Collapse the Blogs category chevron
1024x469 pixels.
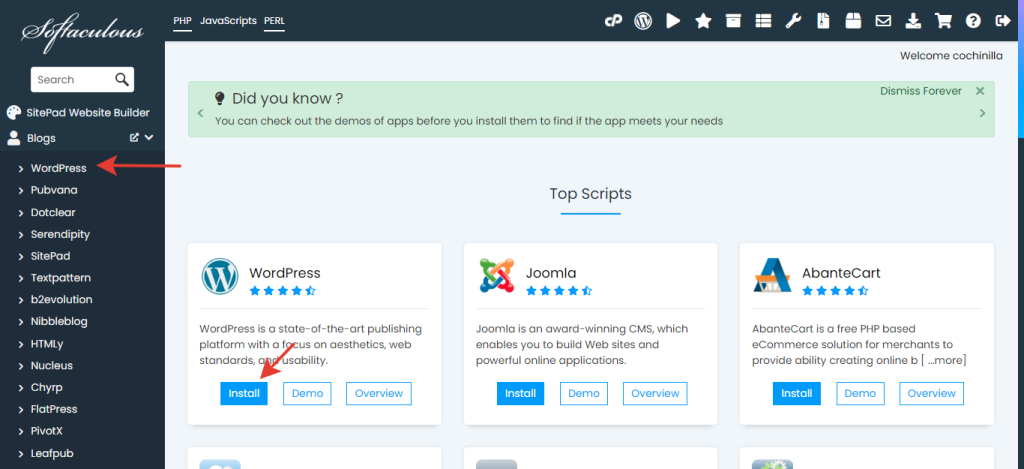click(x=149, y=137)
